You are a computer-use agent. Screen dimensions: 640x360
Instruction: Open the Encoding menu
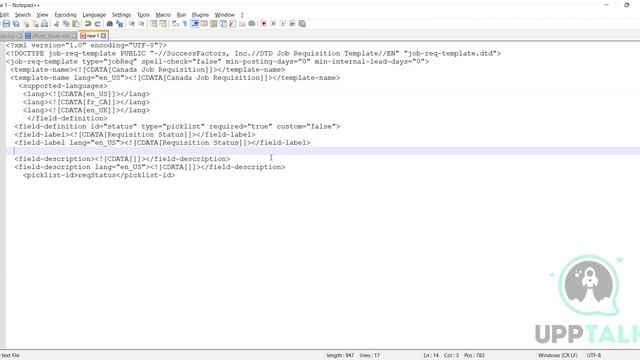65,15
